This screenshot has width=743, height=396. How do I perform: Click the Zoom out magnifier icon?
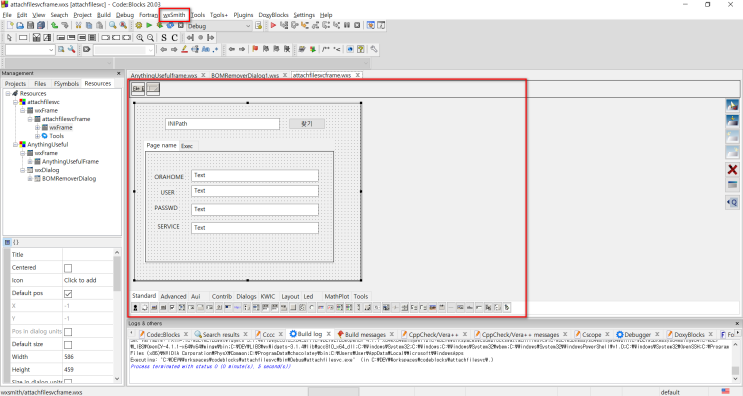coord(150,37)
